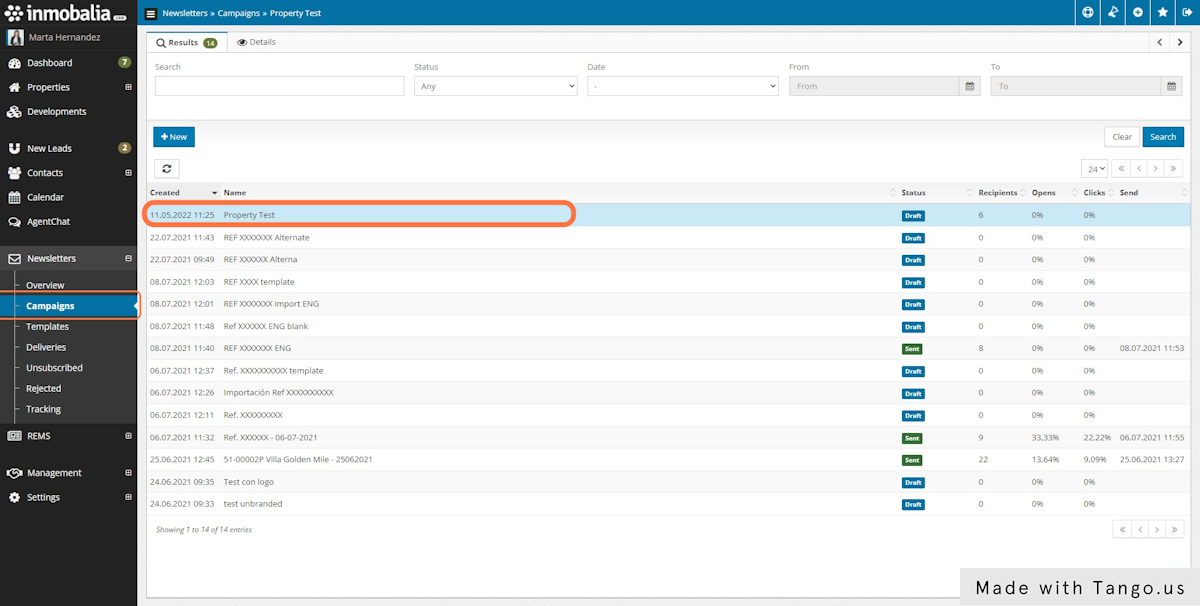Refresh the campaigns list
Viewport: 1200px width, 606px height.
(166, 169)
